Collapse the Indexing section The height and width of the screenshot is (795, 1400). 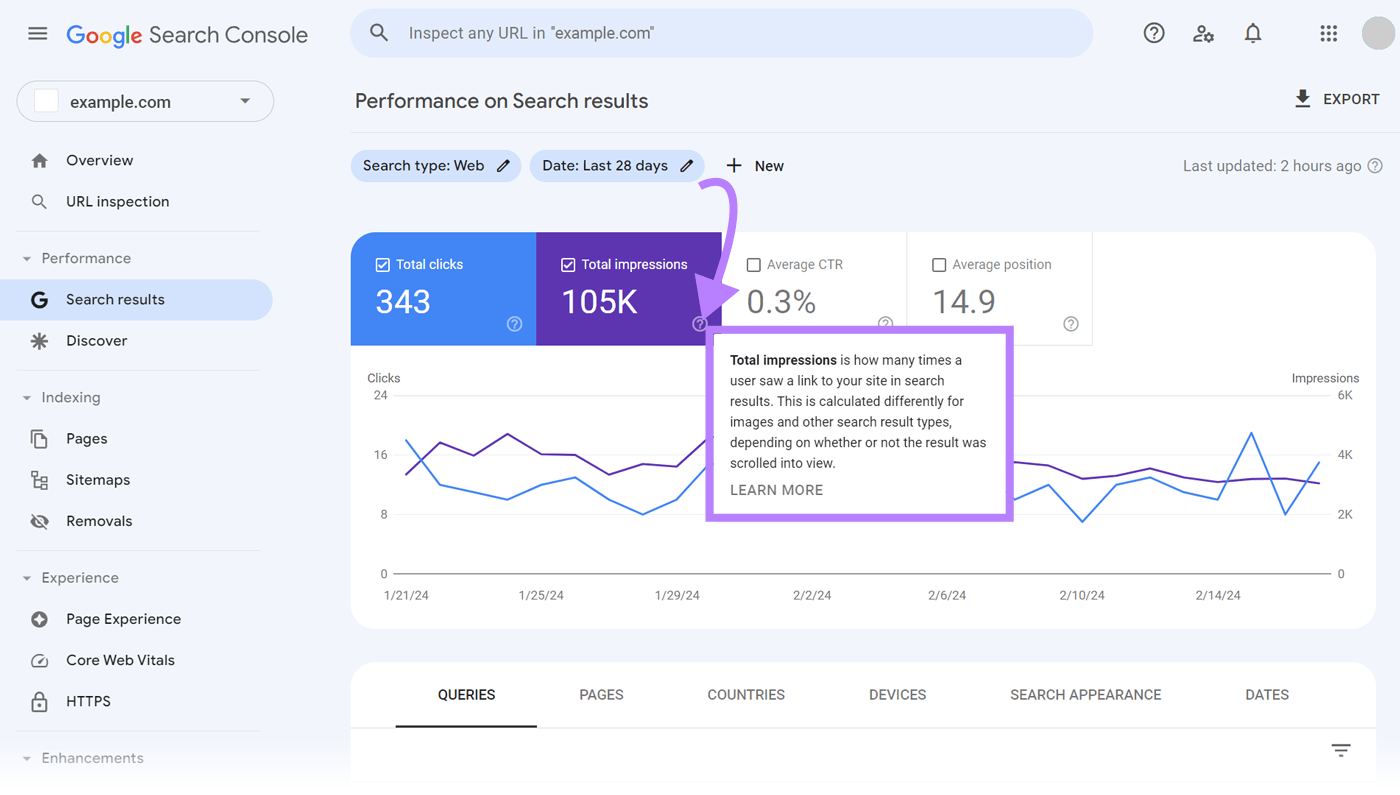click(x=26, y=397)
